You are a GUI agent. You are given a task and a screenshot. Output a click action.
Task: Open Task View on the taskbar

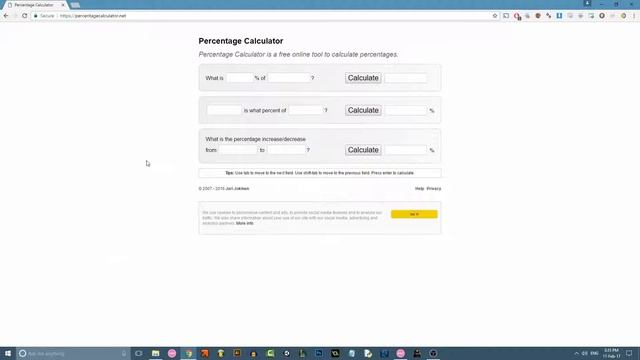pyautogui.click(x=139, y=353)
